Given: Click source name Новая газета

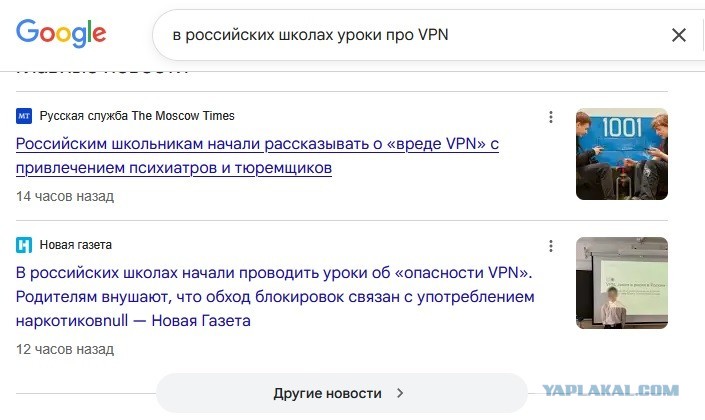Looking at the screenshot, I should click(x=76, y=245).
